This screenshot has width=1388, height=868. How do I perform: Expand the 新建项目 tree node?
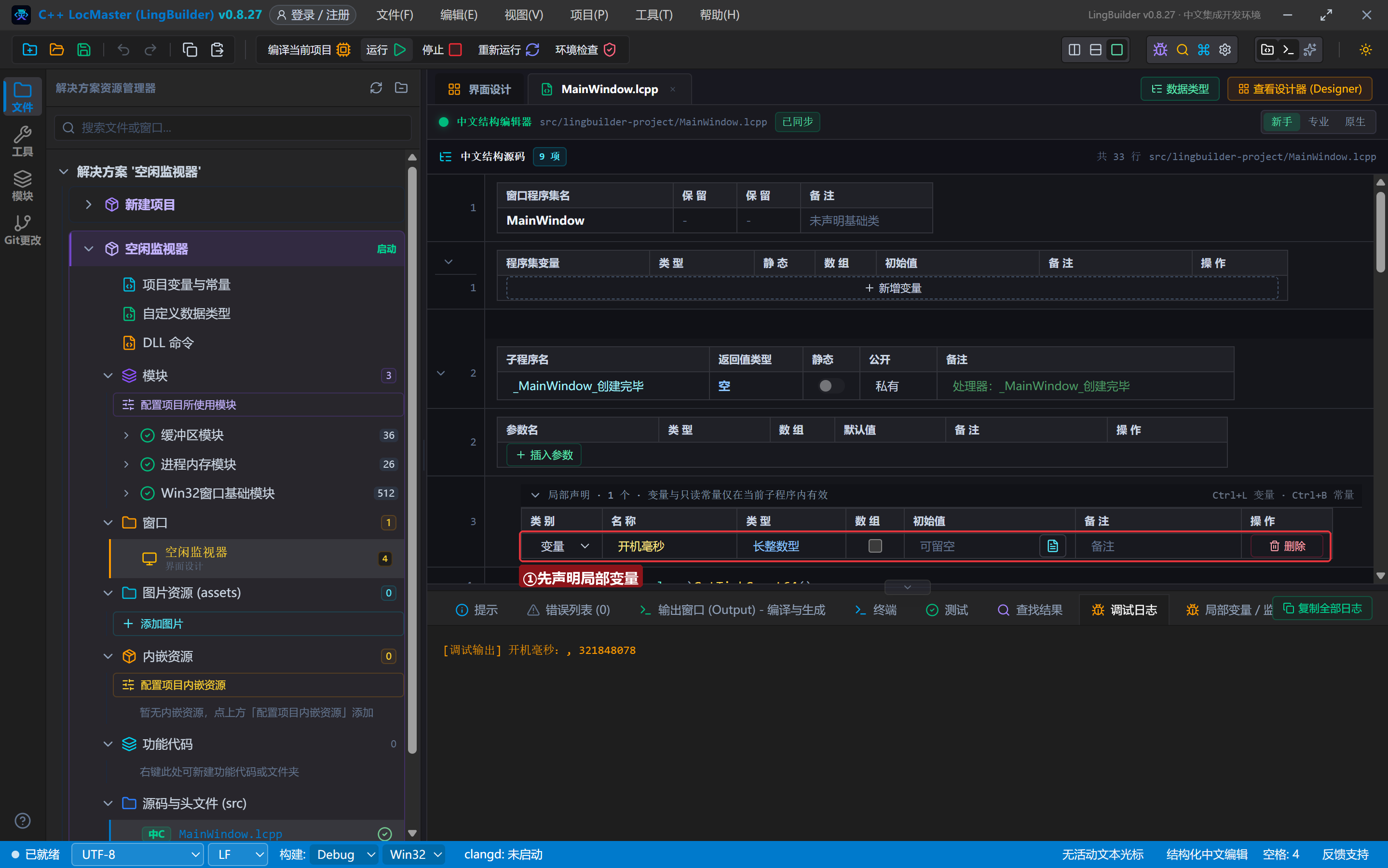coord(88,204)
